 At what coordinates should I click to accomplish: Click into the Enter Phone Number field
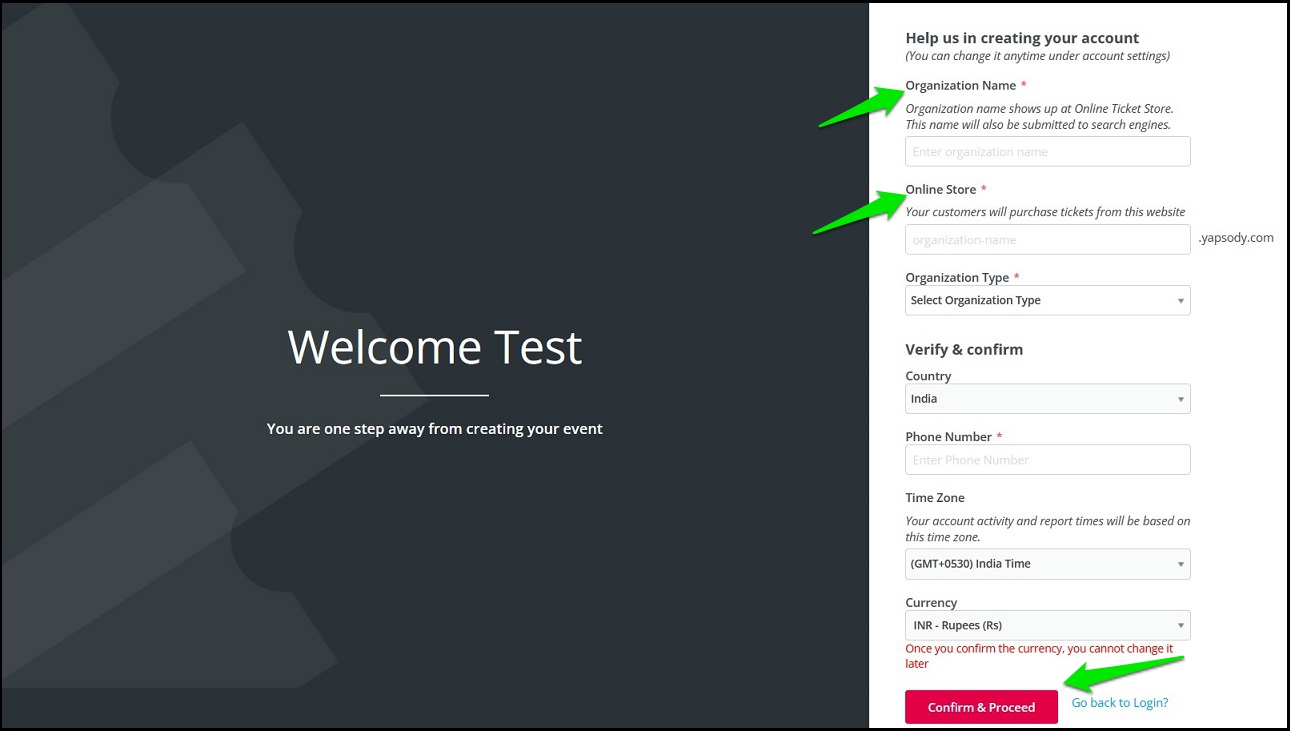pos(1047,460)
